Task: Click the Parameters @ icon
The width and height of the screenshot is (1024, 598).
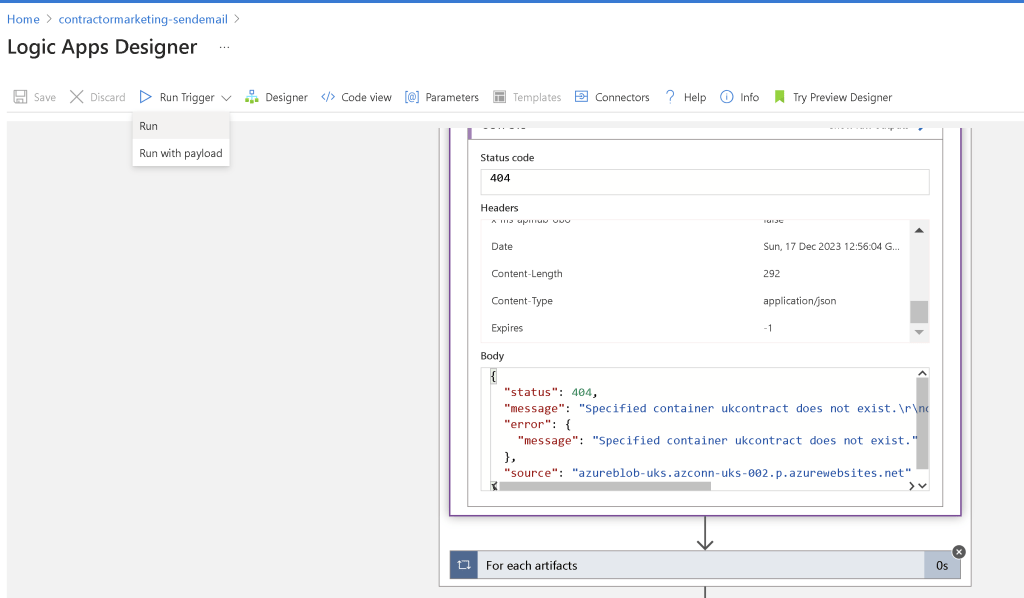Action: point(411,97)
